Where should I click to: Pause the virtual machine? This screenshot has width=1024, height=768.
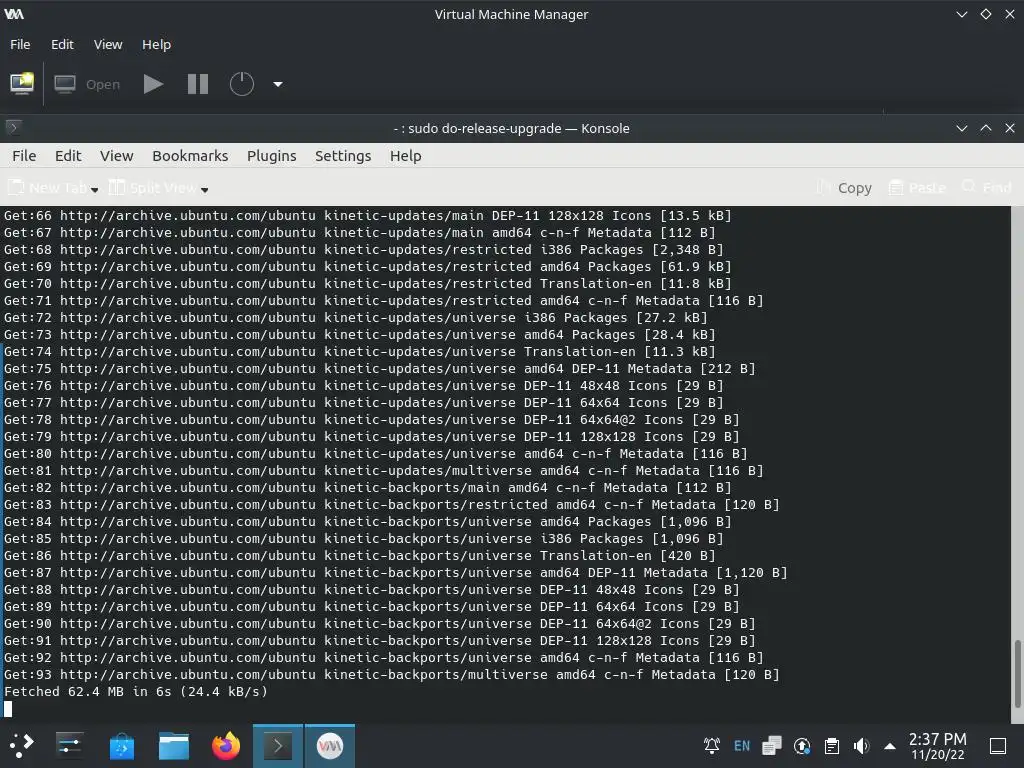pyautogui.click(x=197, y=84)
